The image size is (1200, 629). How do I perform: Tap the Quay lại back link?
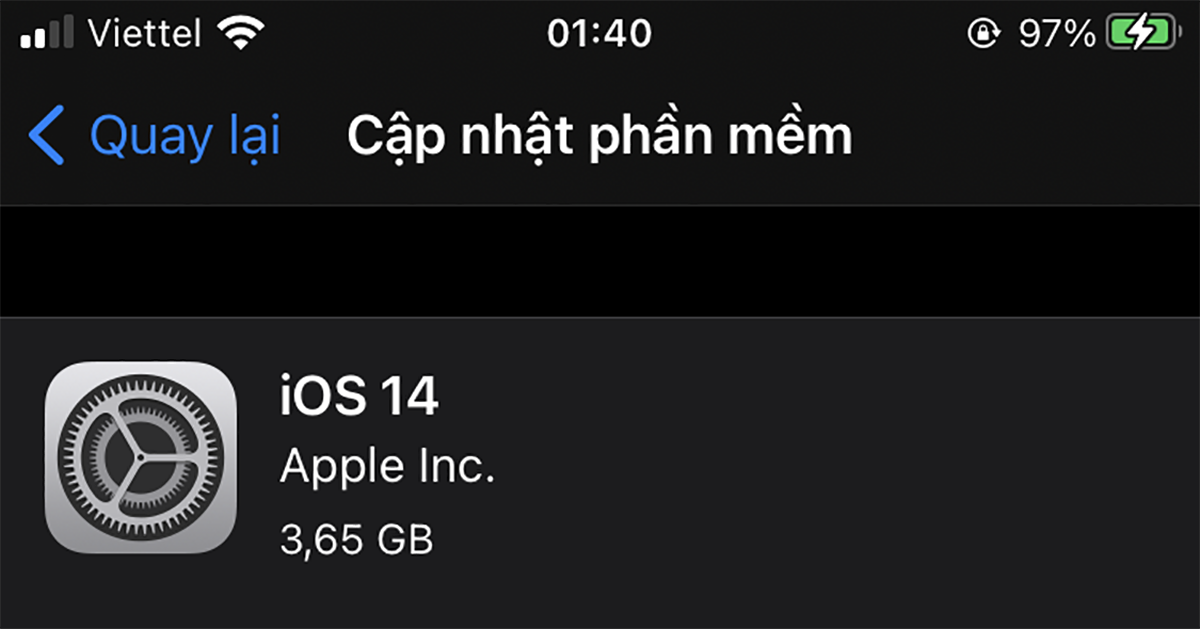click(185, 137)
